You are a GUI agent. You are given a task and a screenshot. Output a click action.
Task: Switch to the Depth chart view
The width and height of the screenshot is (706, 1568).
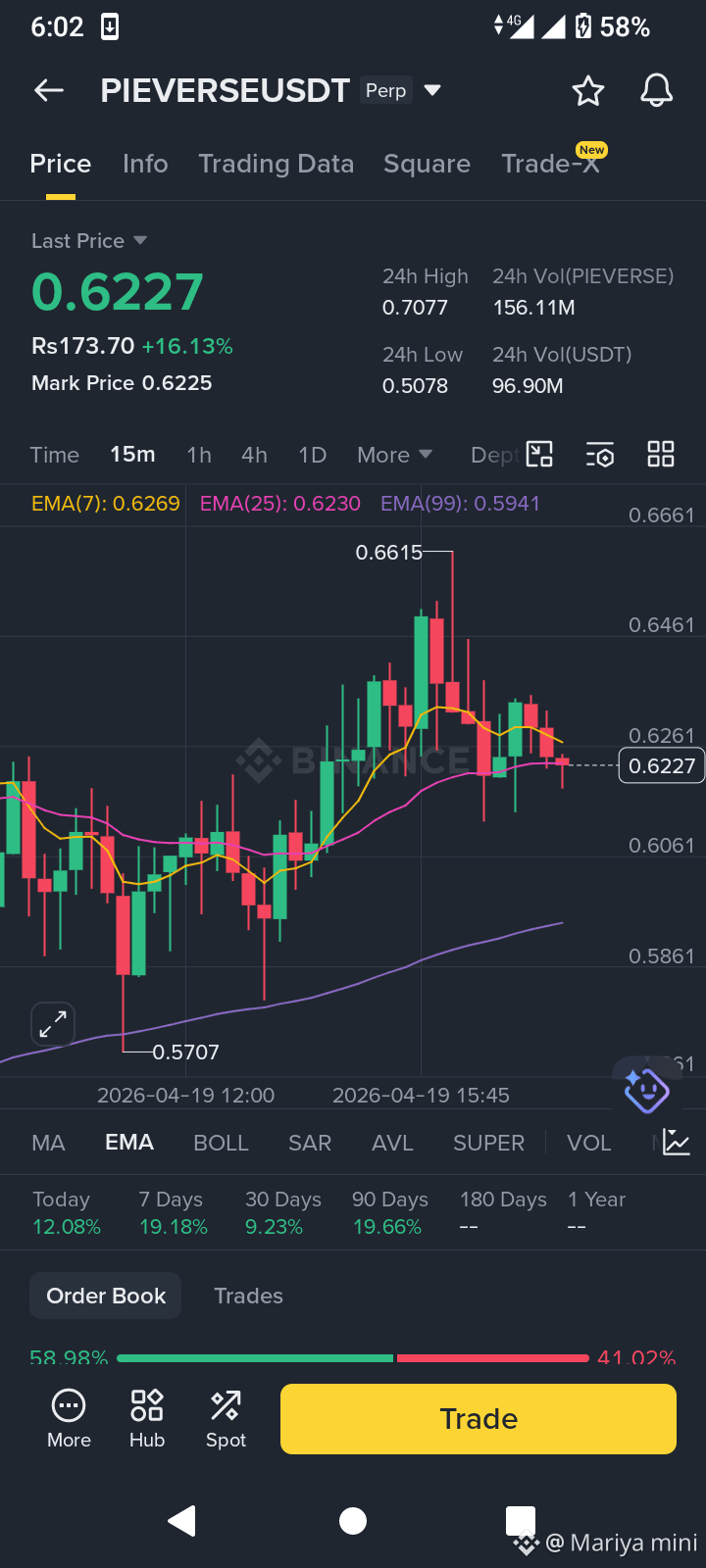[495, 455]
